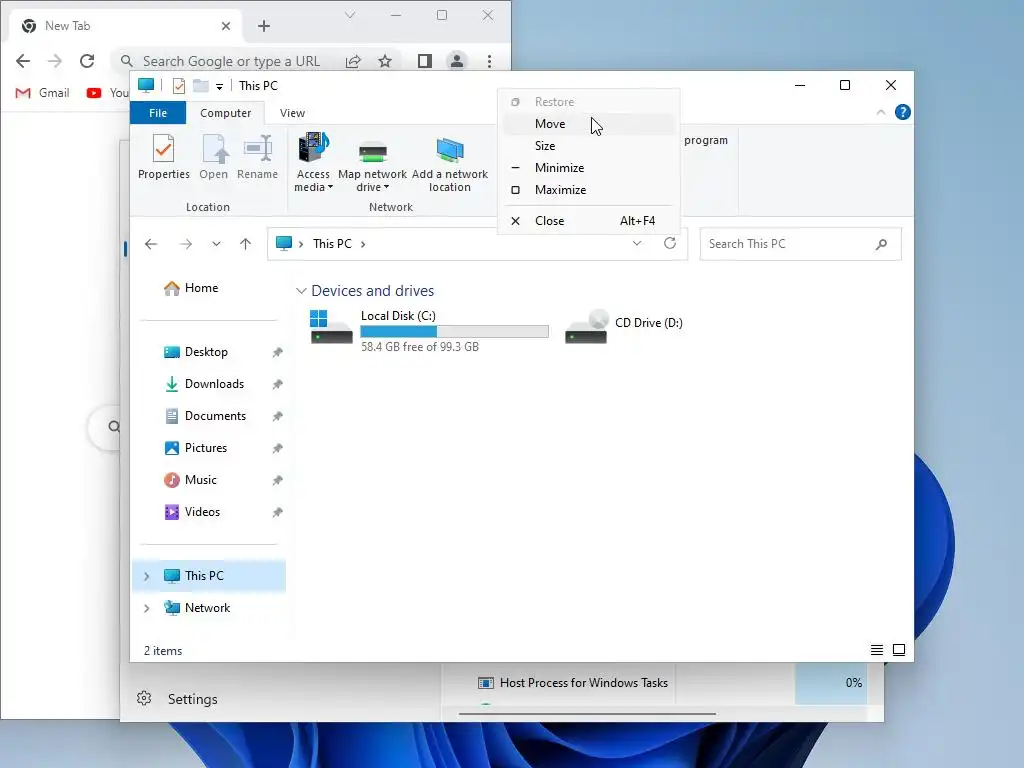
Task: Click the Chrome share page icon
Action: pos(353,61)
